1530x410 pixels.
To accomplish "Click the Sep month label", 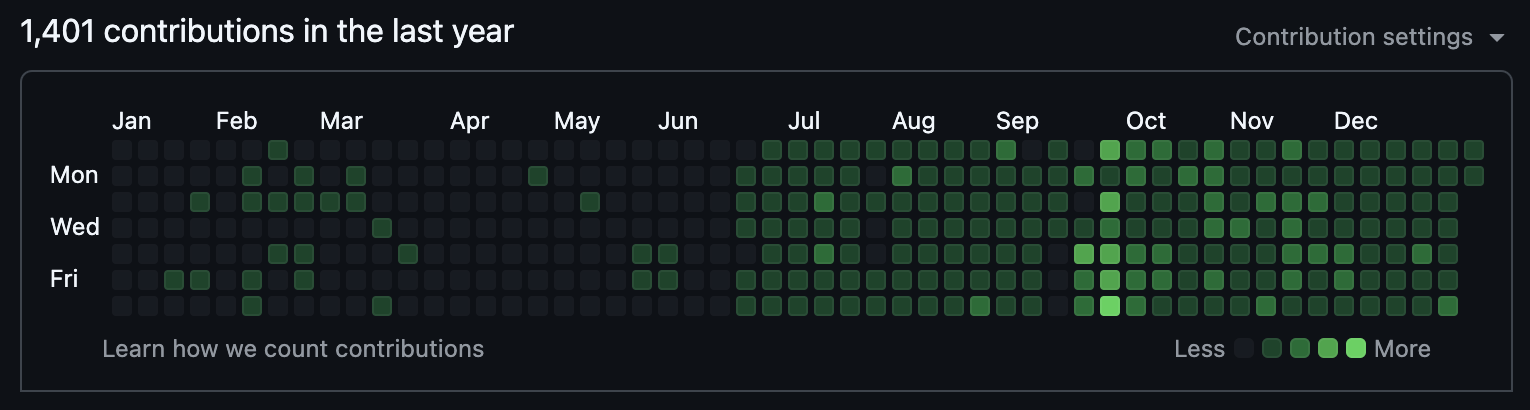I will pyautogui.click(x=1017, y=121).
